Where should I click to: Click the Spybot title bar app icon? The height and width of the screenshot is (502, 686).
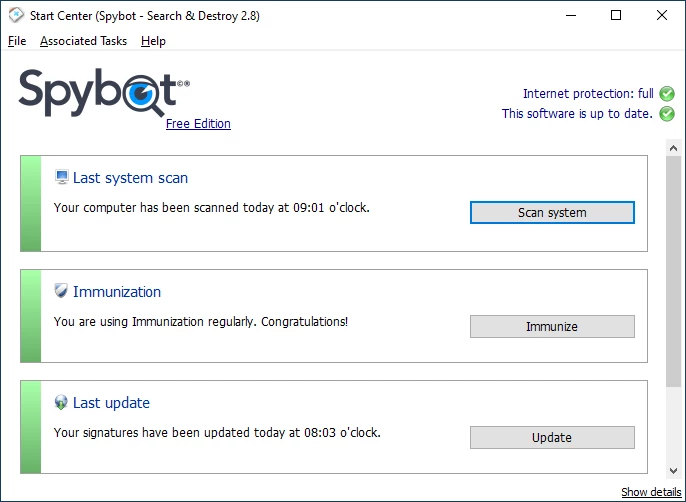(x=16, y=15)
